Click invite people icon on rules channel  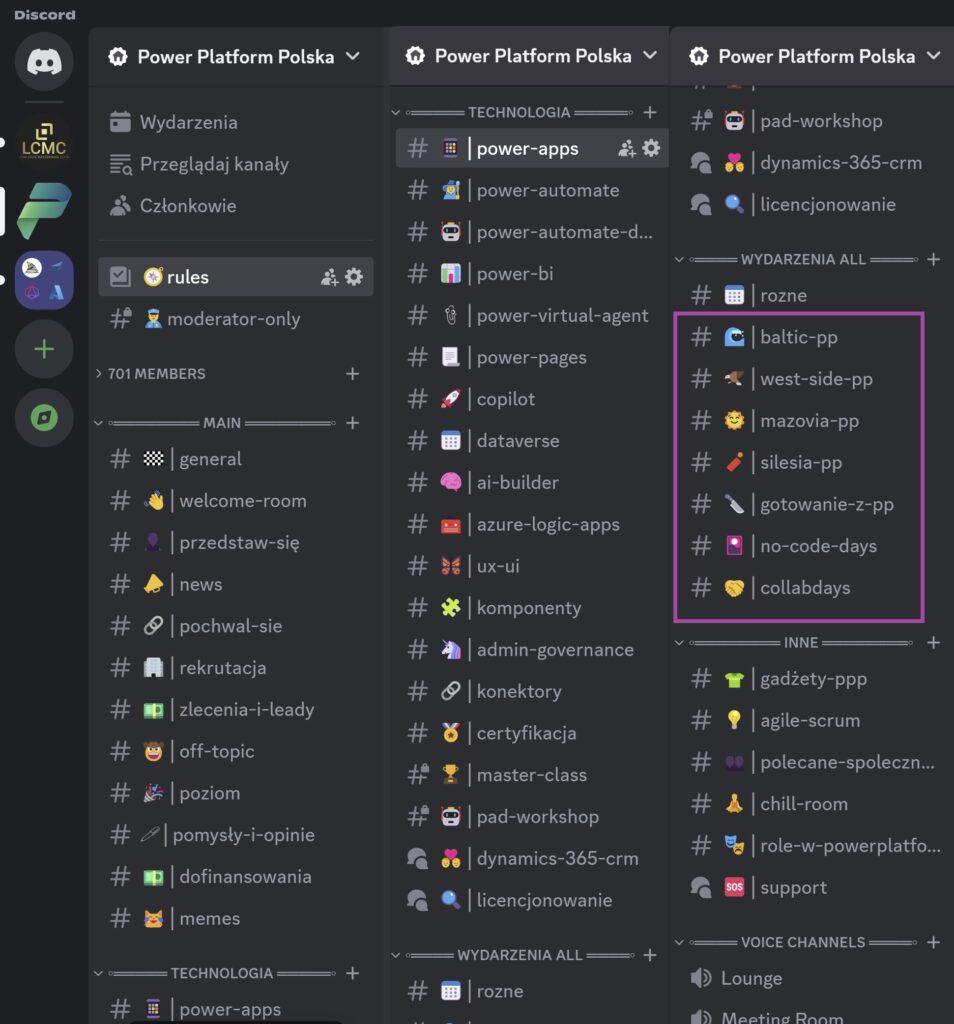(329, 277)
